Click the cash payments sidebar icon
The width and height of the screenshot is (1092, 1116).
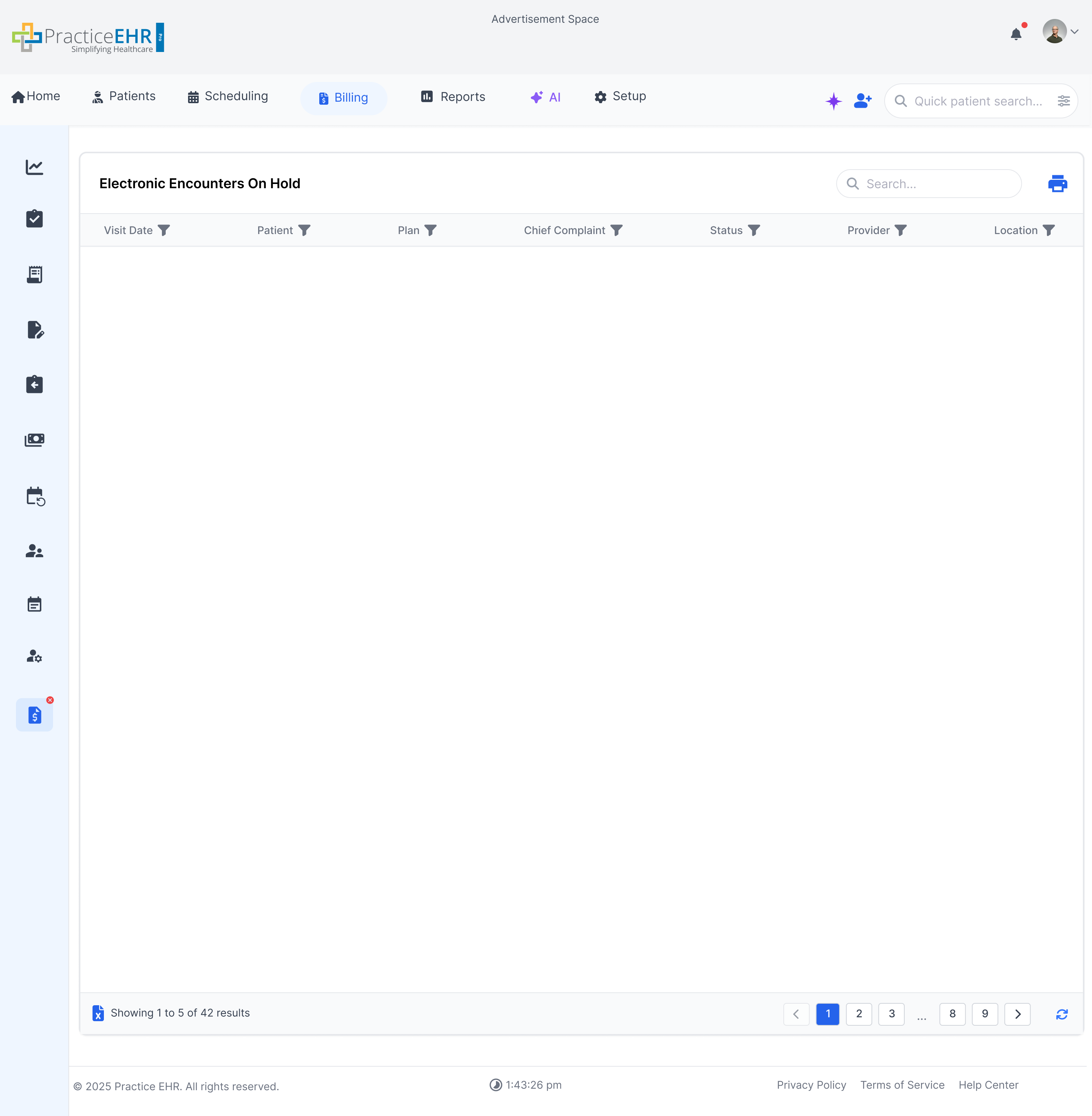tap(35, 440)
